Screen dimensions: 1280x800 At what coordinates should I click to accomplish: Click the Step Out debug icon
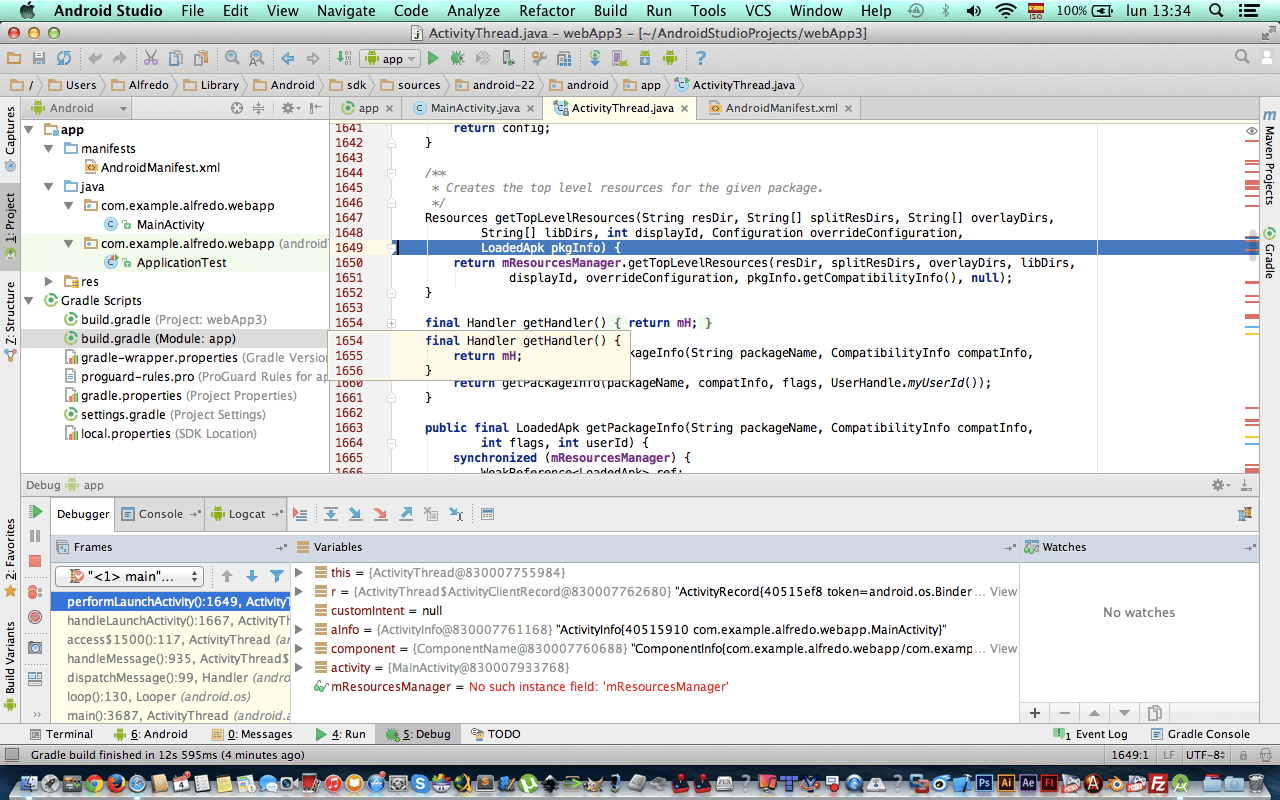[x=406, y=514]
